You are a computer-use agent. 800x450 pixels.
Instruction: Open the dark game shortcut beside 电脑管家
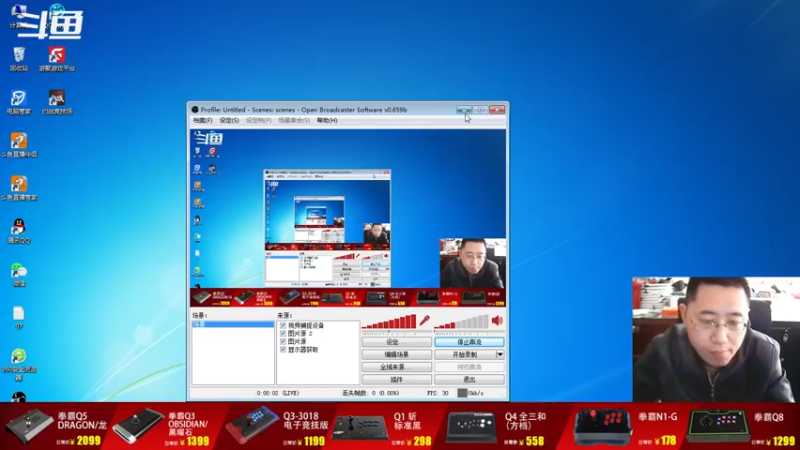click(57, 102)
